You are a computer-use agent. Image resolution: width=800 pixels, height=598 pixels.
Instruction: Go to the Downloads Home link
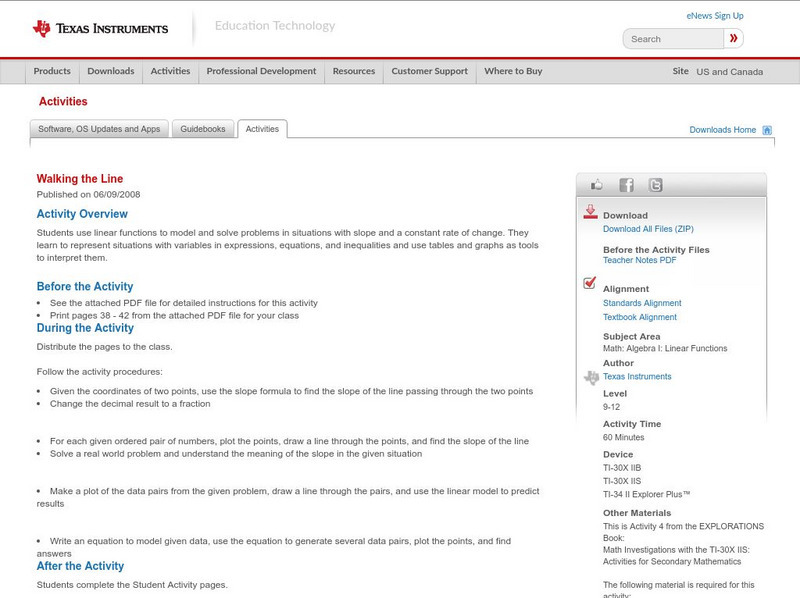pos(722,130)
